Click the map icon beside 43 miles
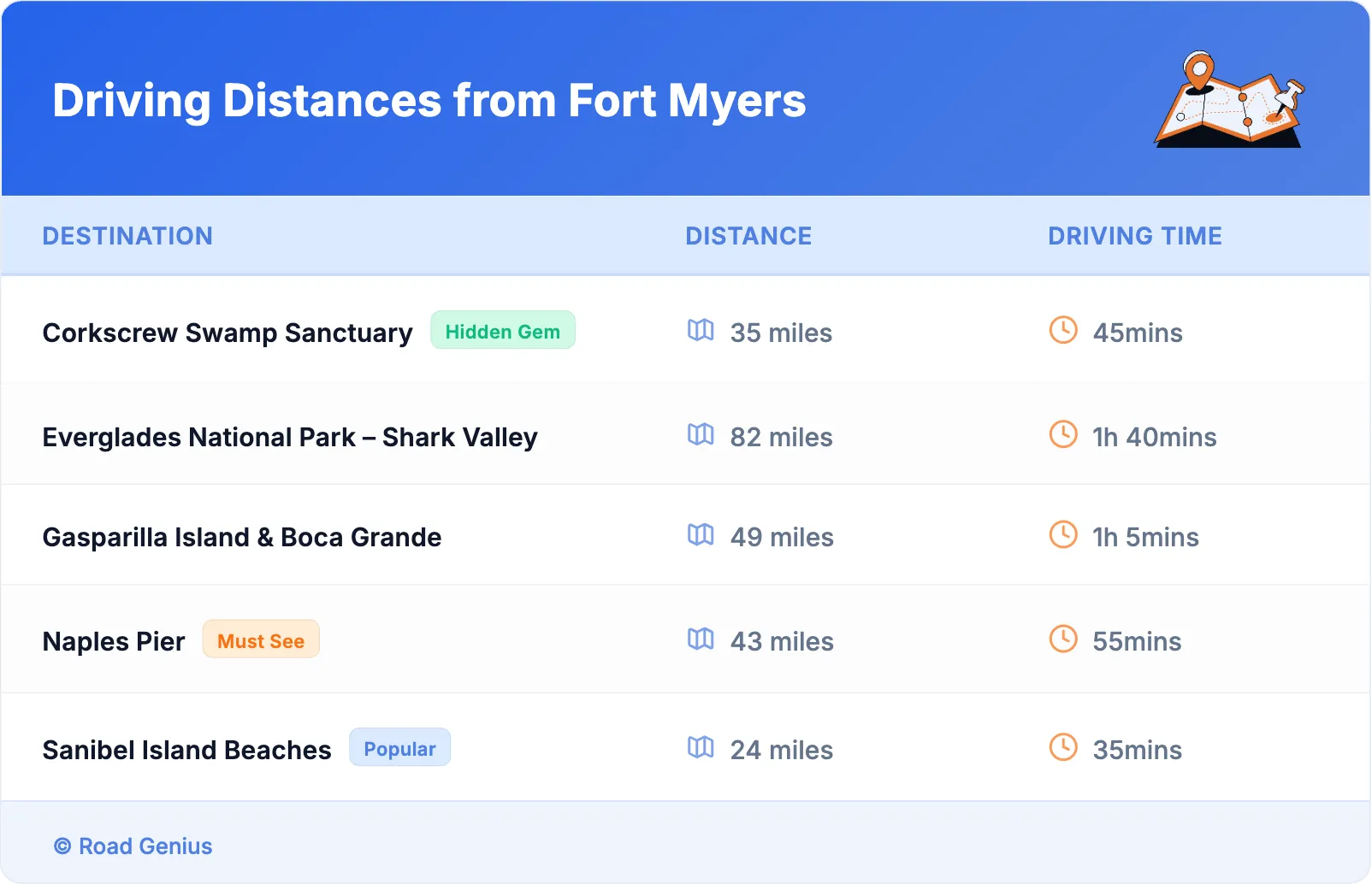The width and height of the screenshot is (1372, 884). coord(701,639)
